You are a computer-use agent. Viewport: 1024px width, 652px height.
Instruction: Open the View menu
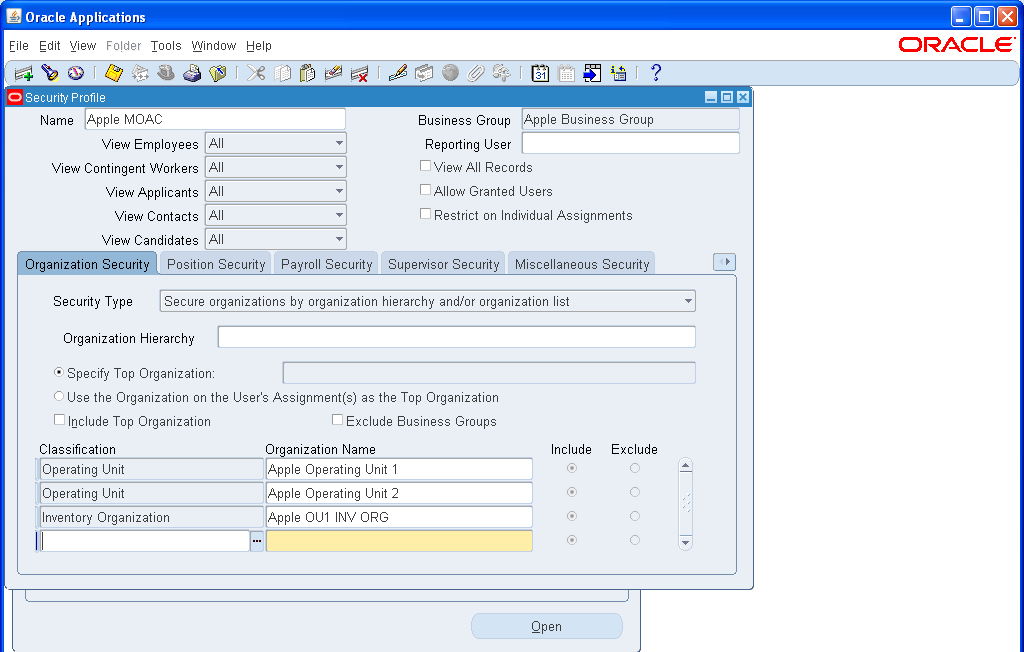tap(83, 46)
